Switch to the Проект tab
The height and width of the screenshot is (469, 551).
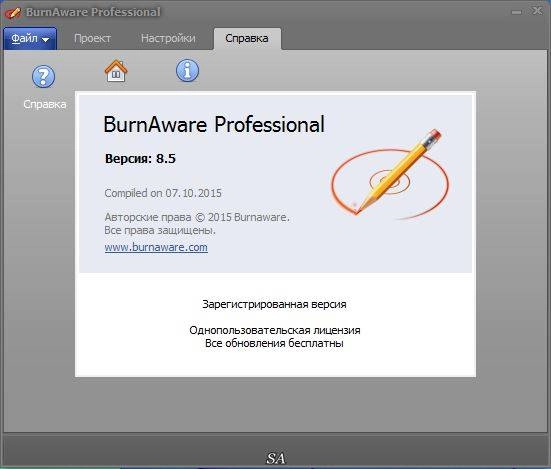[92, 38]
